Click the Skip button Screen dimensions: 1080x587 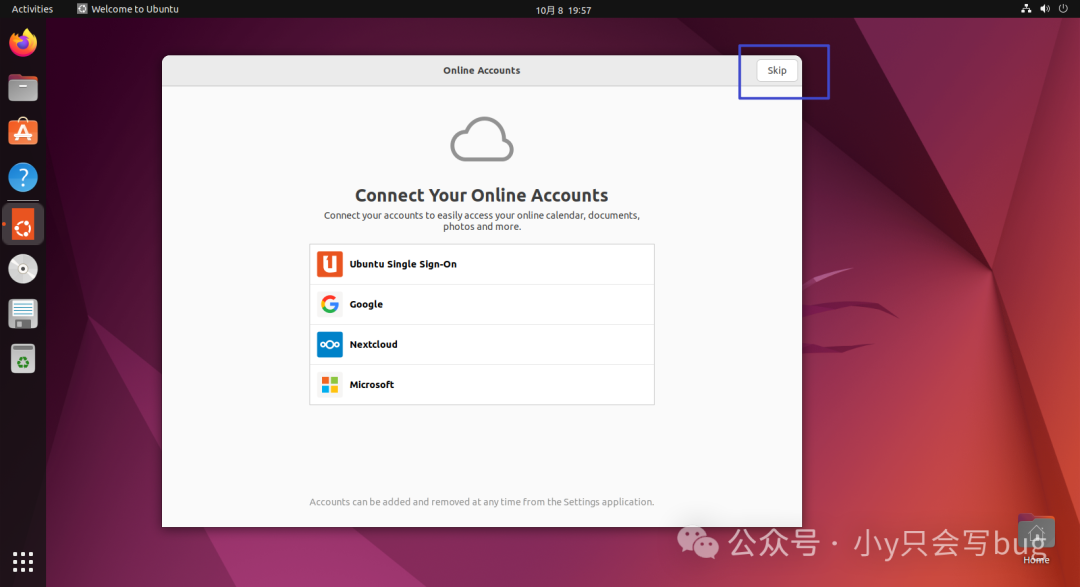coord(777,70)
